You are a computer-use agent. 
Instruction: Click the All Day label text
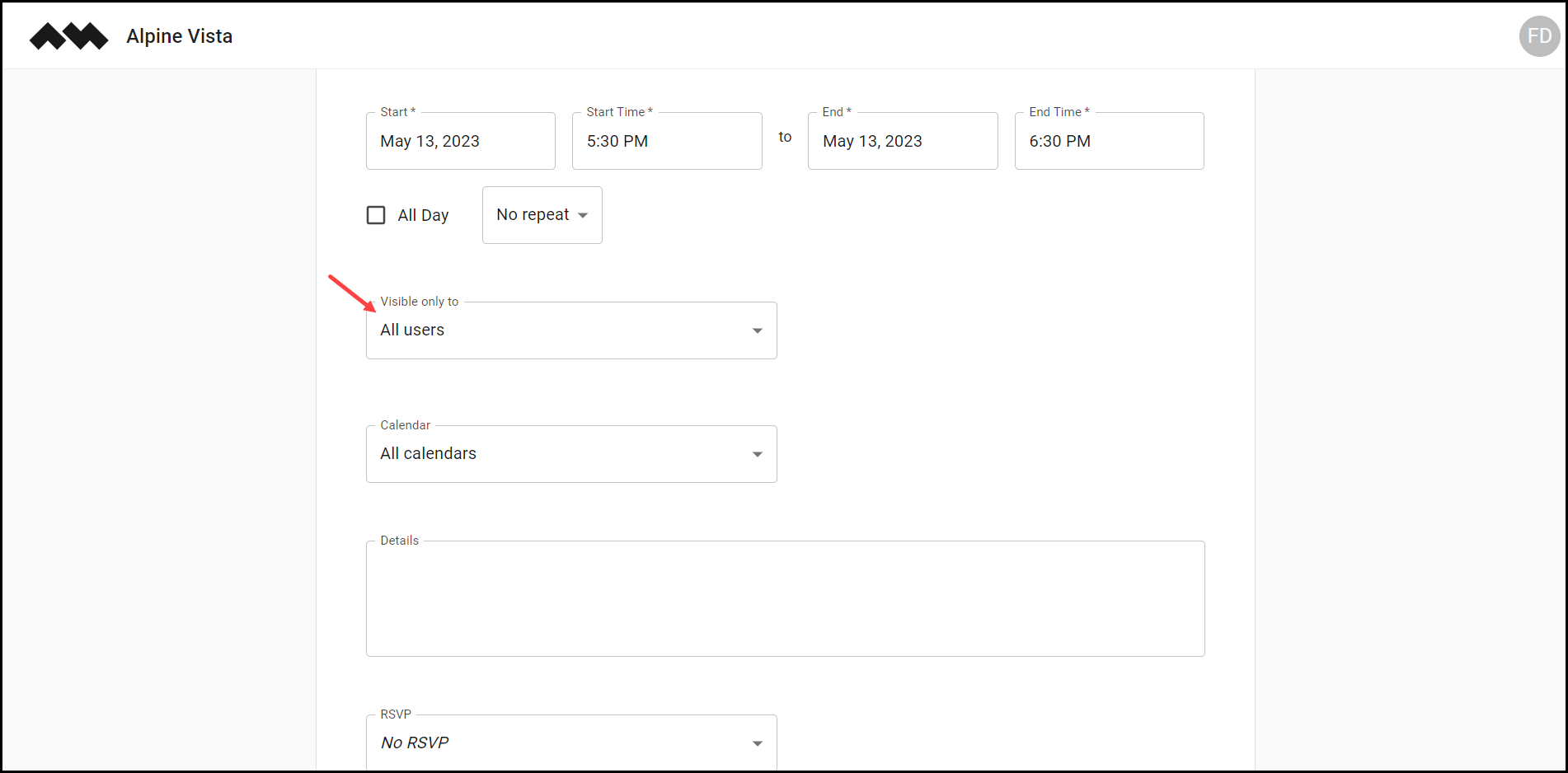pyautogui.click(x=423, y=215)
